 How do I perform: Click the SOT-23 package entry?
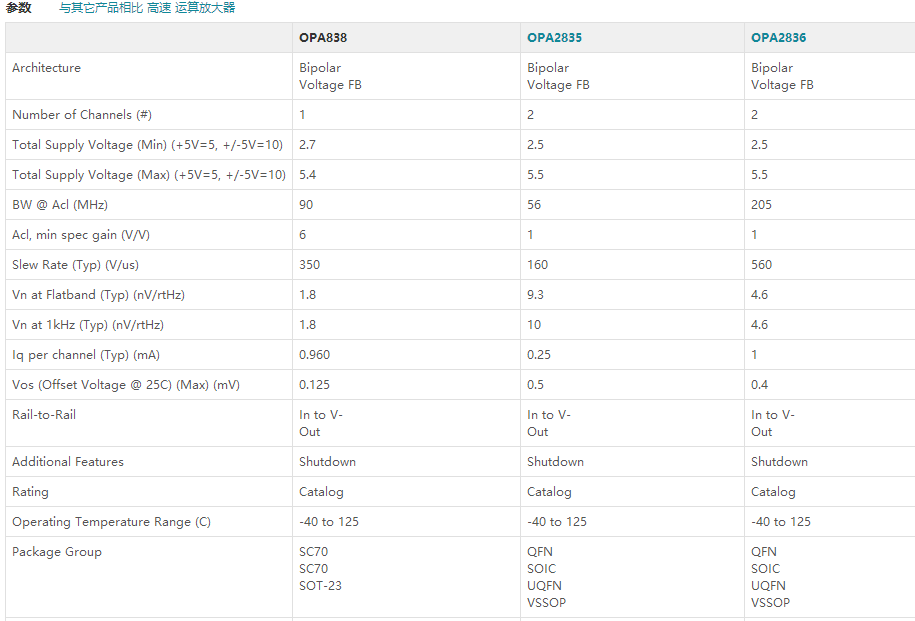click(320, 586)
